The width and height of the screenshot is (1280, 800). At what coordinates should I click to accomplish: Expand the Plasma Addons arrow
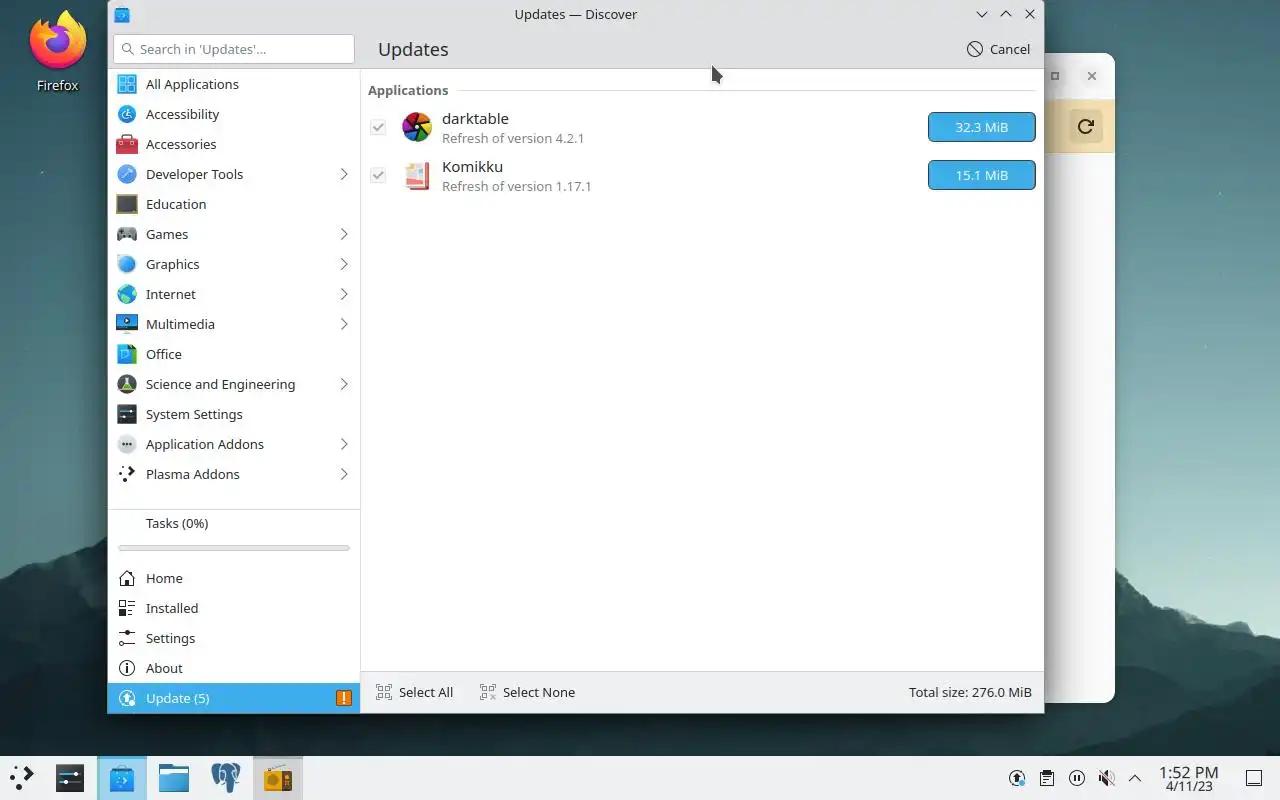pyautogui.click(x=343, y=474)
